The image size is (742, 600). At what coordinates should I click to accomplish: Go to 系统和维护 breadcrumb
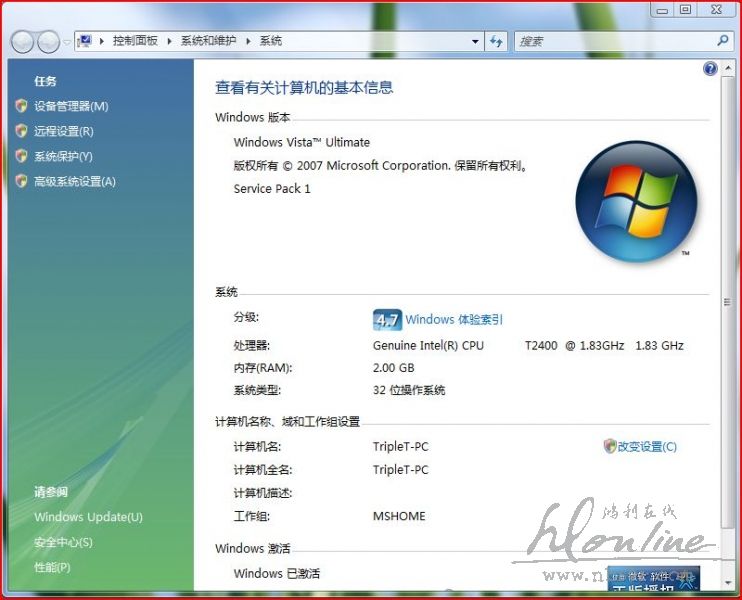pos(208,41)
